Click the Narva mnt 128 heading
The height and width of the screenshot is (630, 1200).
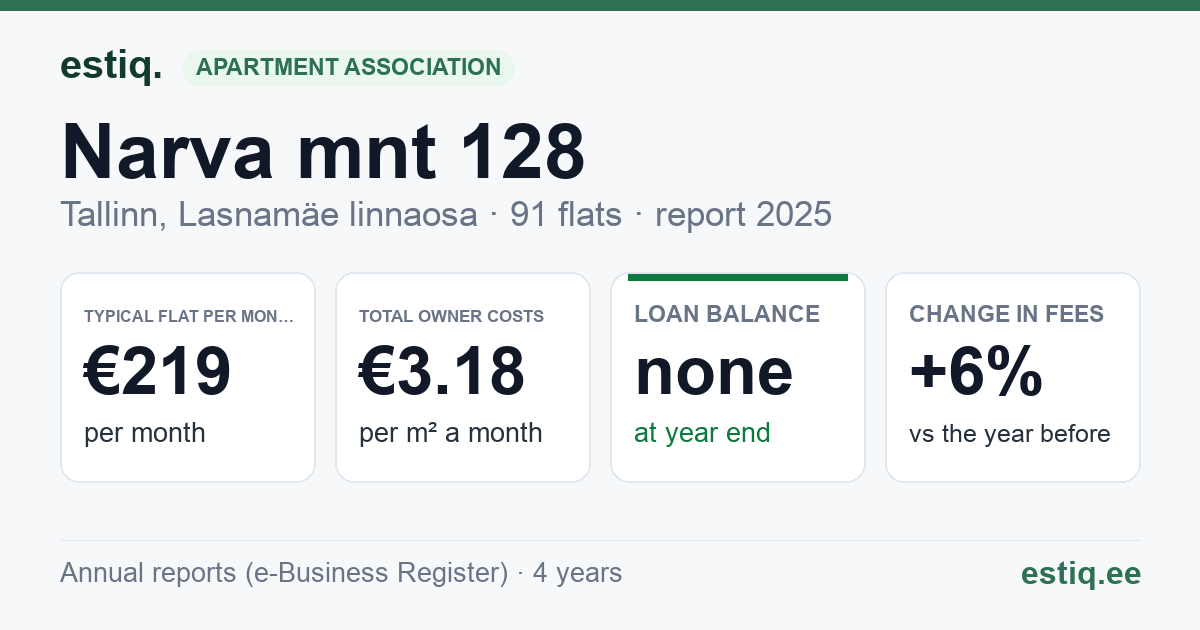point(323,152)
